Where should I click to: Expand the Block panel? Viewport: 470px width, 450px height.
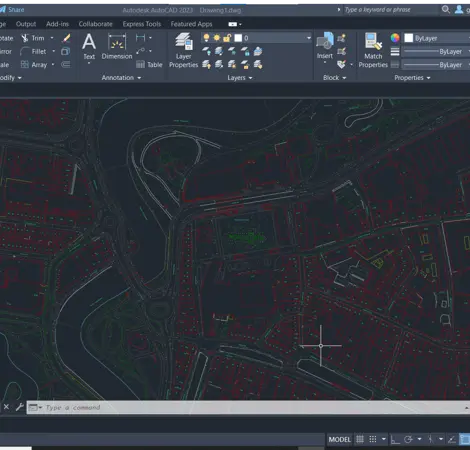coord(335,78)
